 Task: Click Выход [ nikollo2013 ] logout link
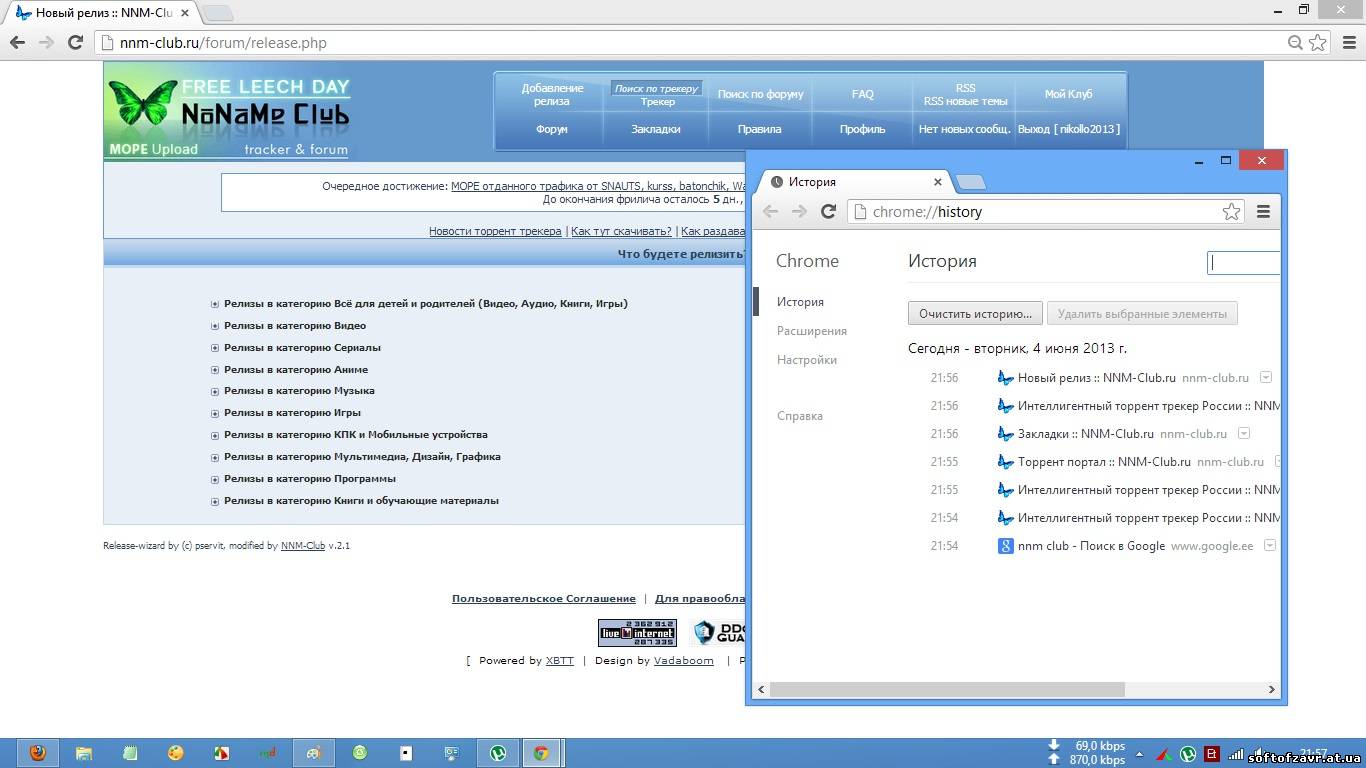pos(1068,129)
